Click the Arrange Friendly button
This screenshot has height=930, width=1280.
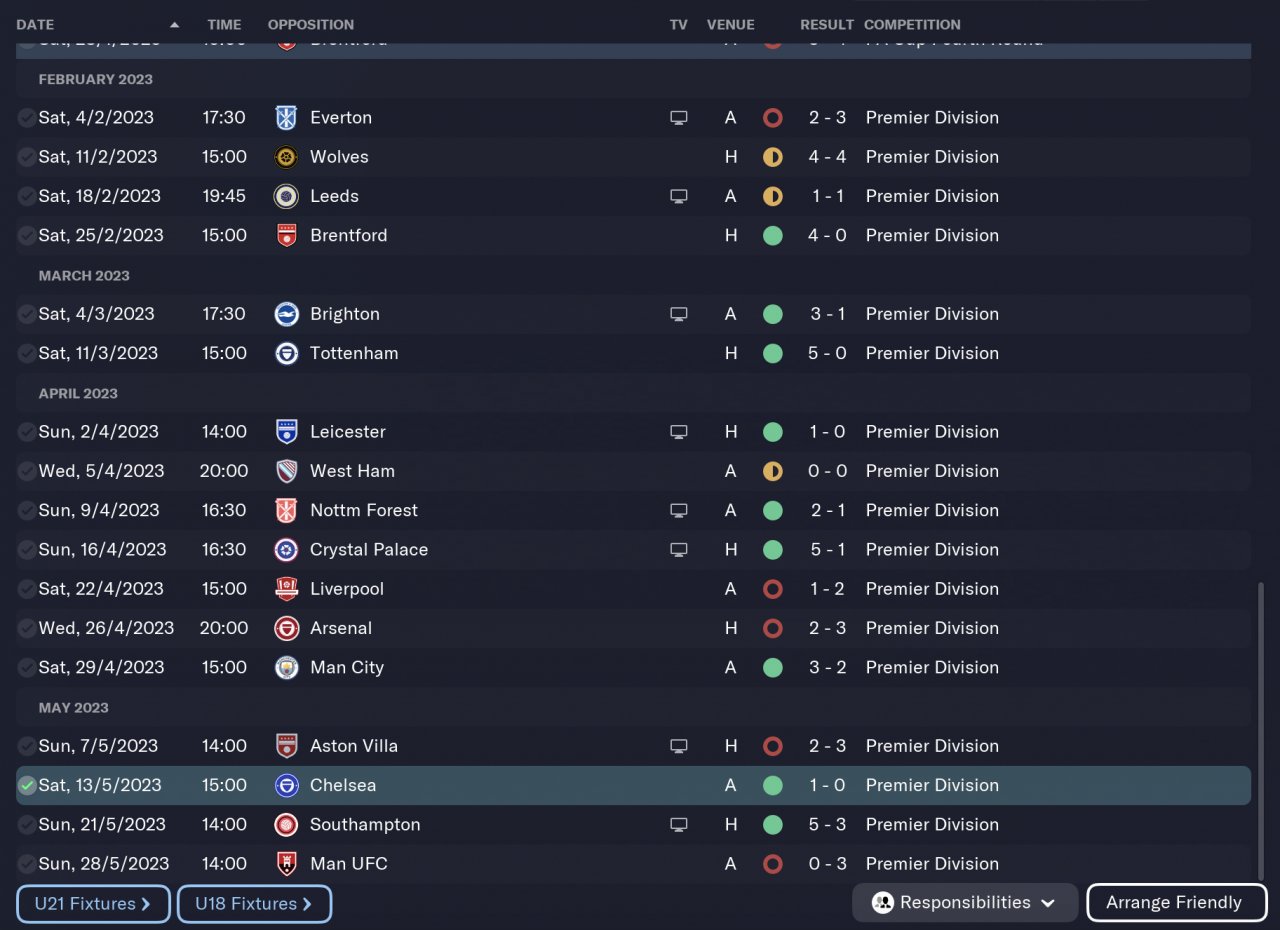click(1175, 903)
